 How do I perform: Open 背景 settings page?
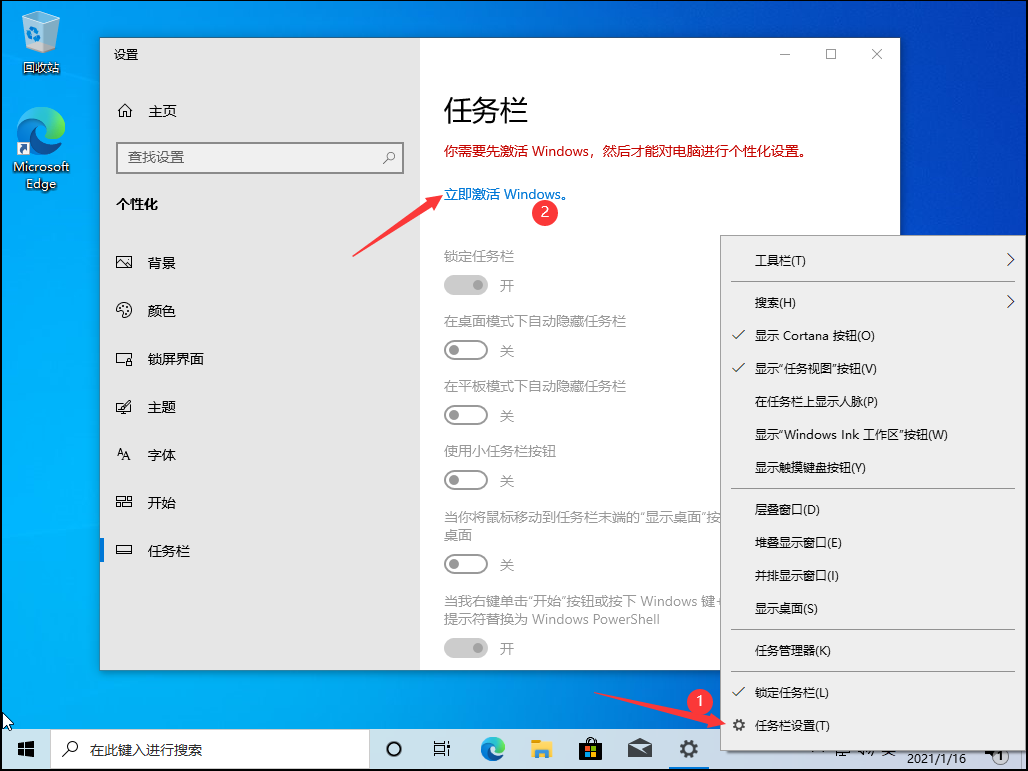(x=260, y=263)
